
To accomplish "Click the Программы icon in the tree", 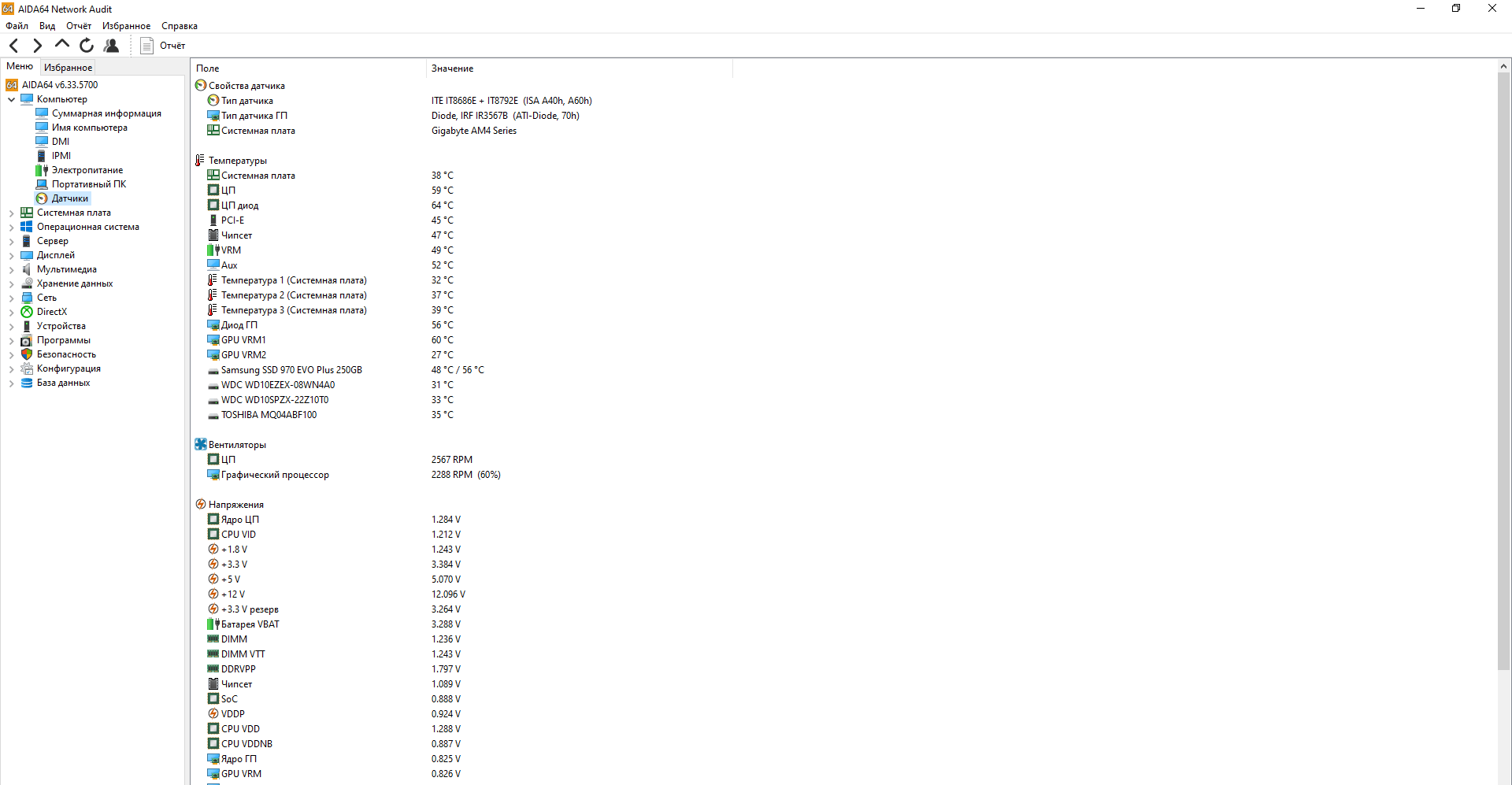I will [x=27, y=340].
